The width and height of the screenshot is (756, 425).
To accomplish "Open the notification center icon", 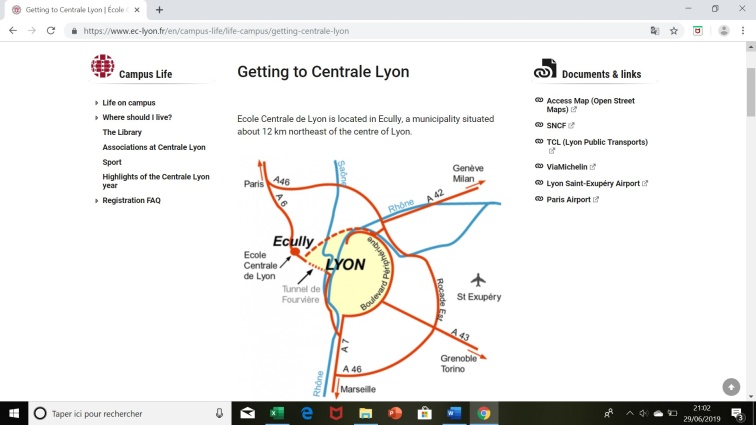I will 737,413.
